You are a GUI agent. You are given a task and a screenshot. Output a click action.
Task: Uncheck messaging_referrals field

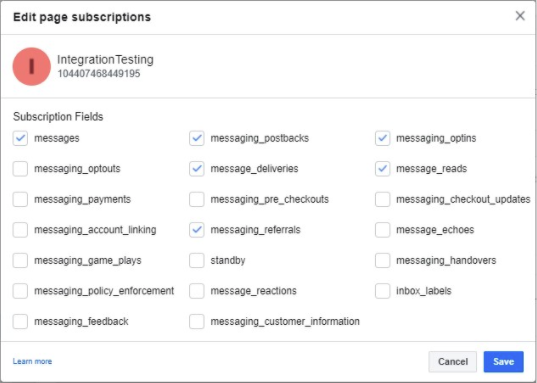pos(197,230)
